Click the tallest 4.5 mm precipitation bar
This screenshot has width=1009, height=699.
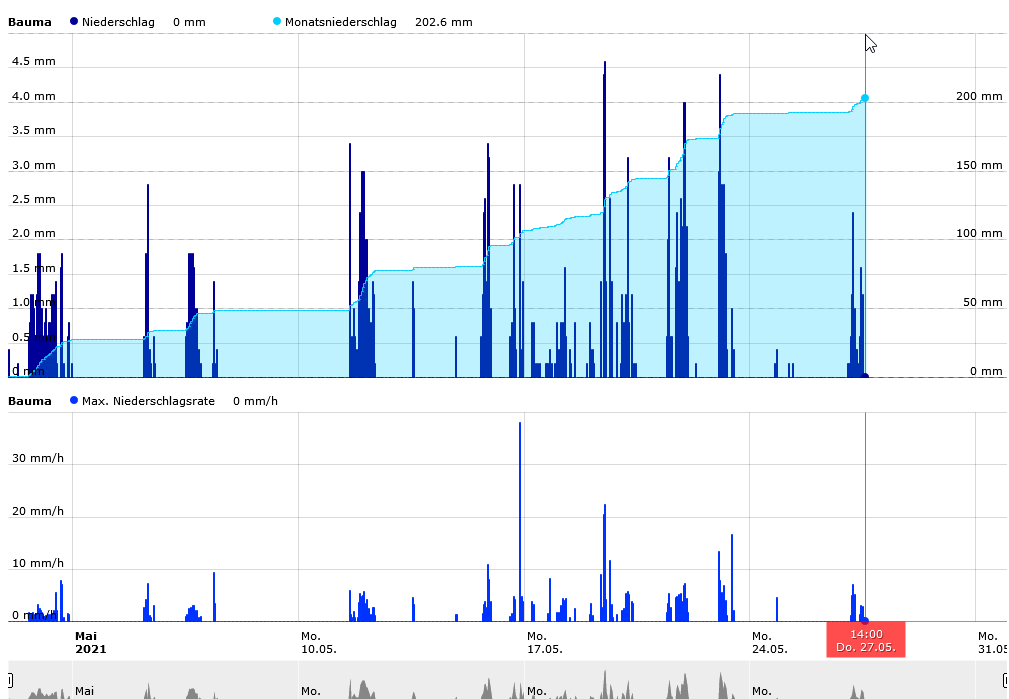tap(605, 219)
